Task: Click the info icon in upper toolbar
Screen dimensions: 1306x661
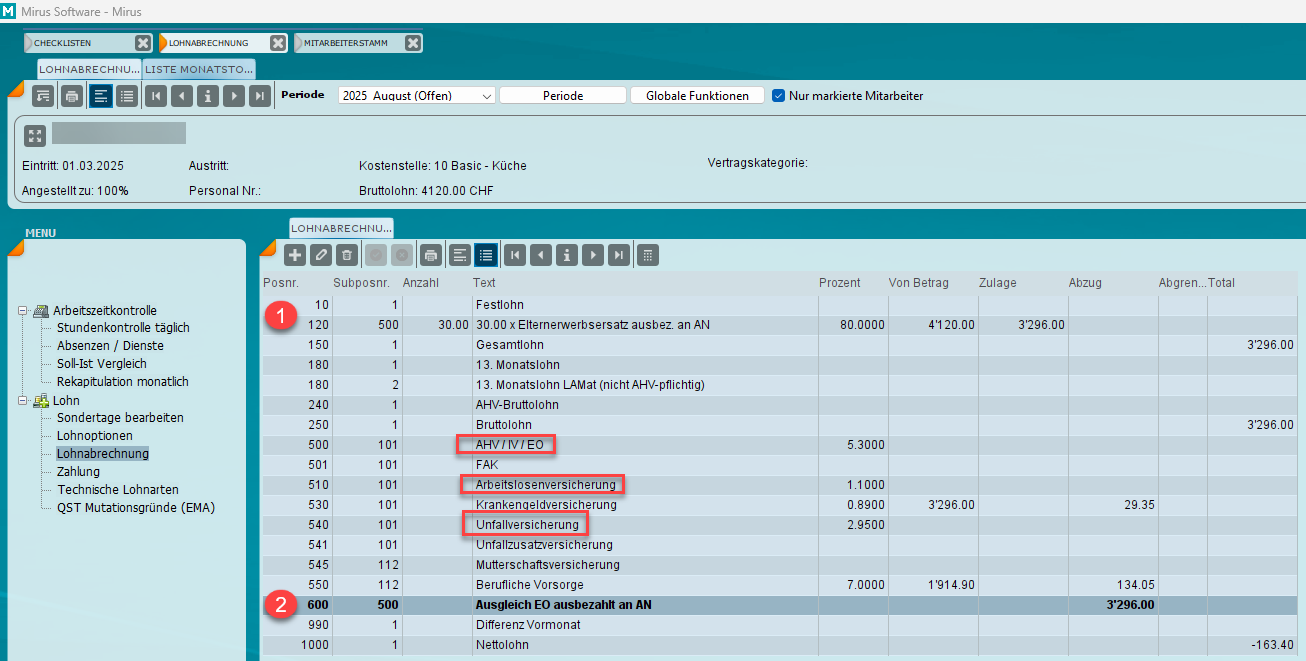Action: click(207, 96)
